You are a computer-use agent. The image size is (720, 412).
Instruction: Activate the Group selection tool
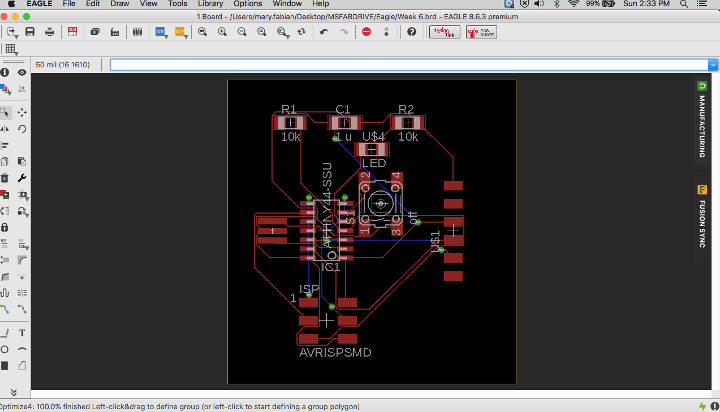[5, 113]
